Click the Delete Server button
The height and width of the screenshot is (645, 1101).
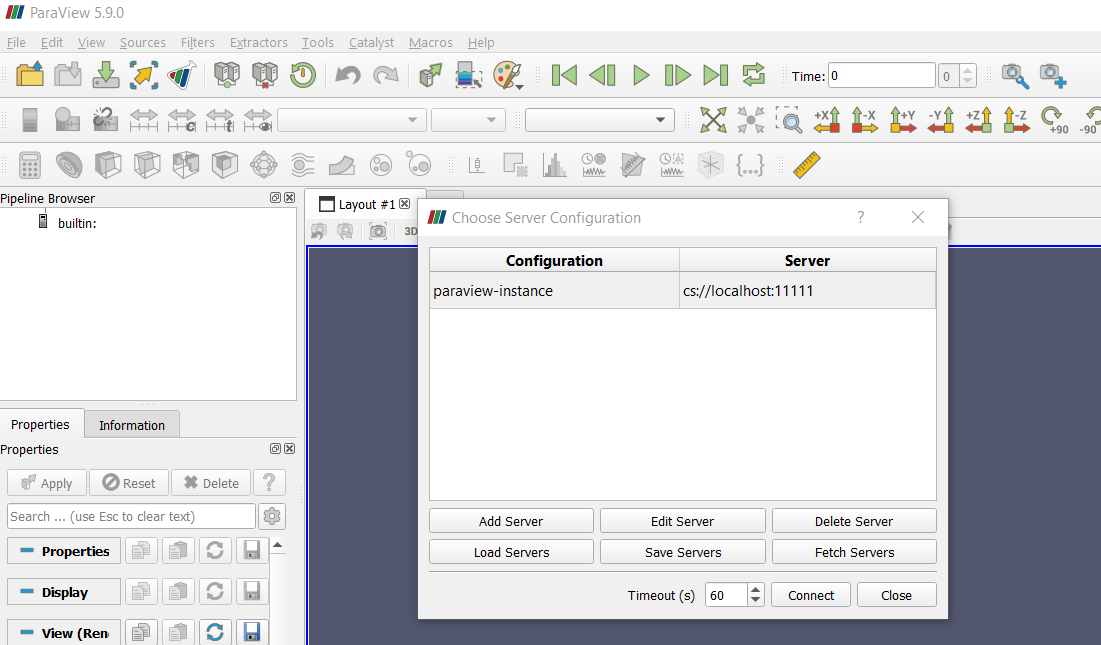(854, 521)
